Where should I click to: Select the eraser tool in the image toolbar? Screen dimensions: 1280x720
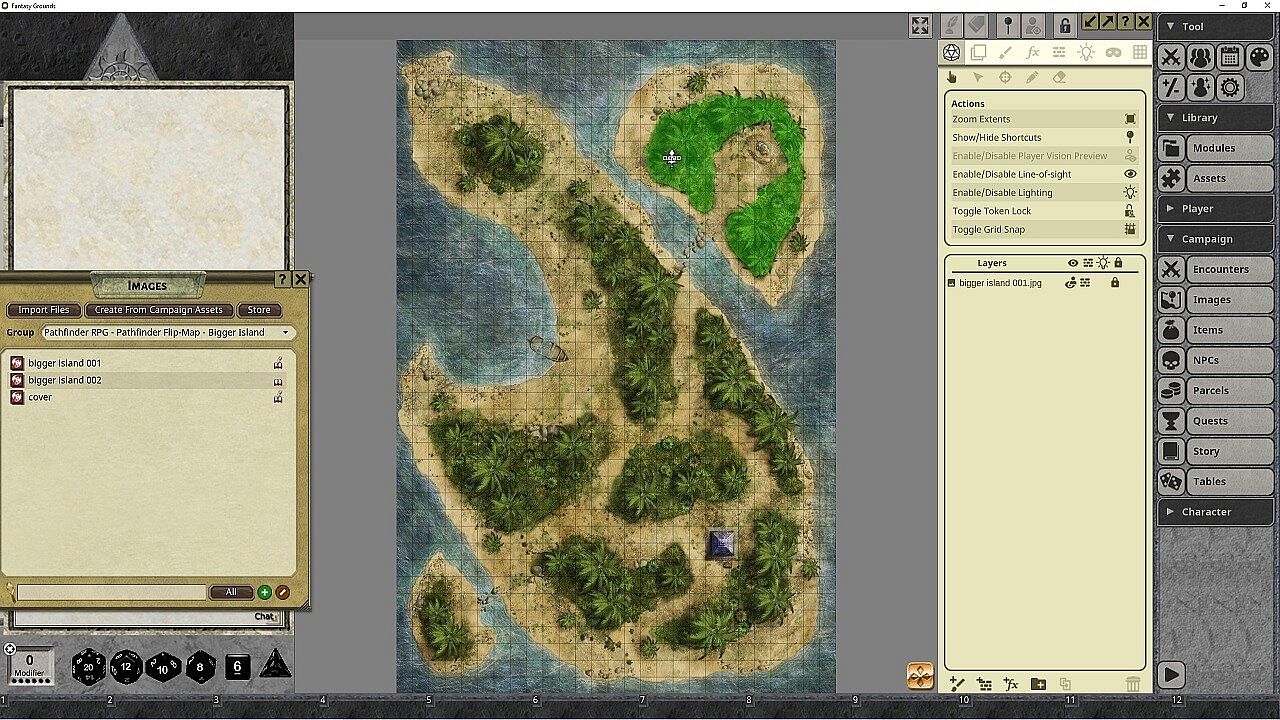click(x=1059, y=77)
